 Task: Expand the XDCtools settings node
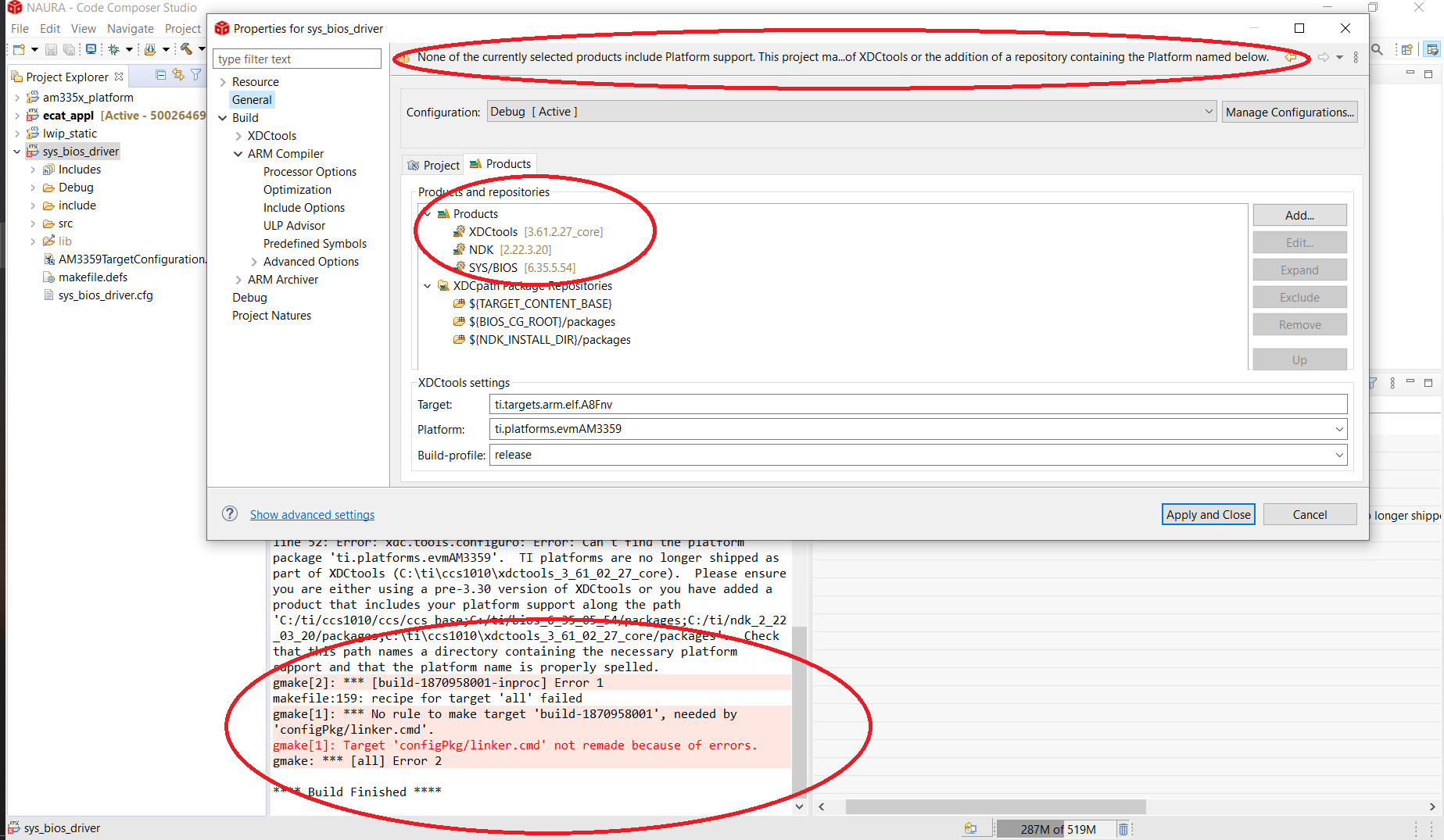coord(238,136)
